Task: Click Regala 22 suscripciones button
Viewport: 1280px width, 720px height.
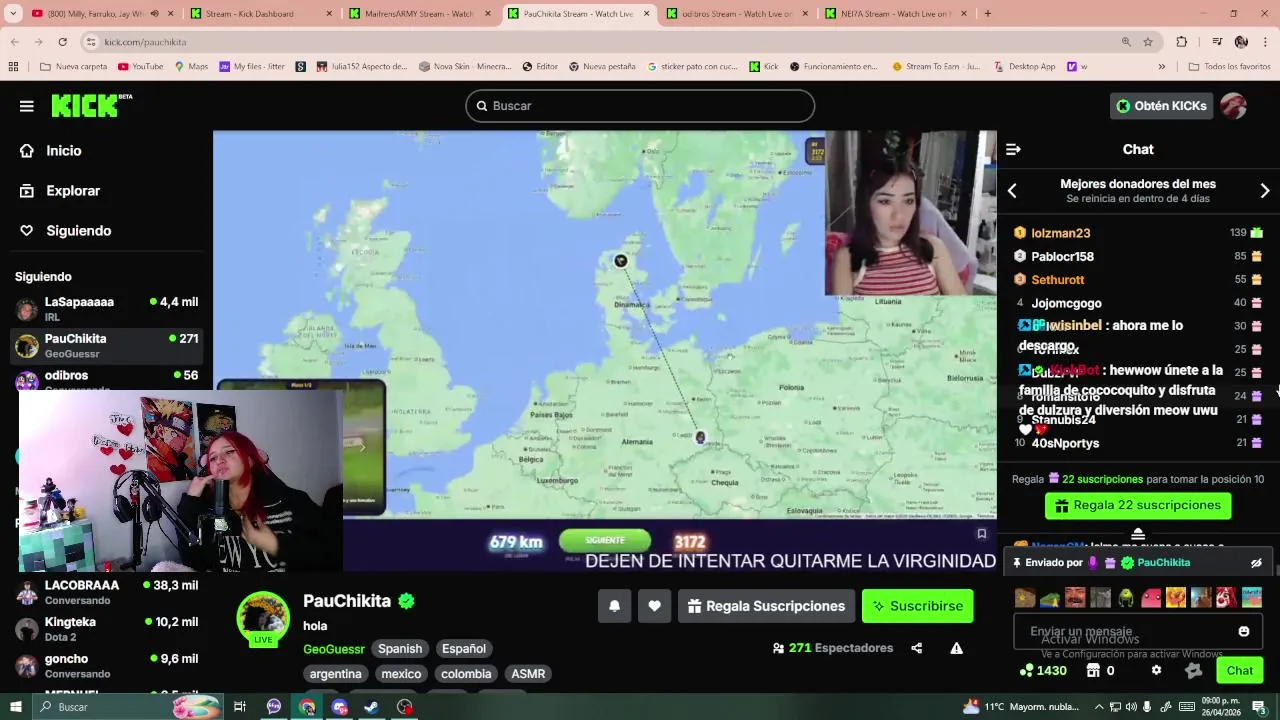Action: [x=1138, y=505]
